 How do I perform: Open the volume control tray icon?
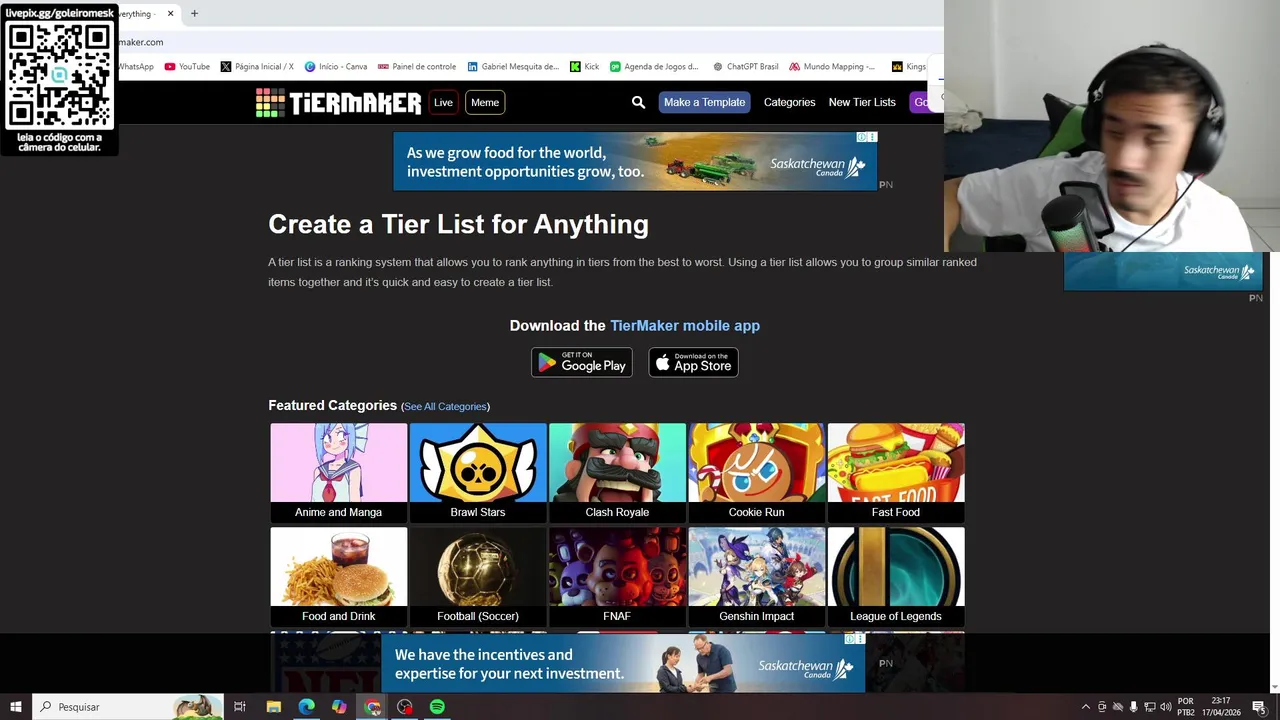point(1165,707)
